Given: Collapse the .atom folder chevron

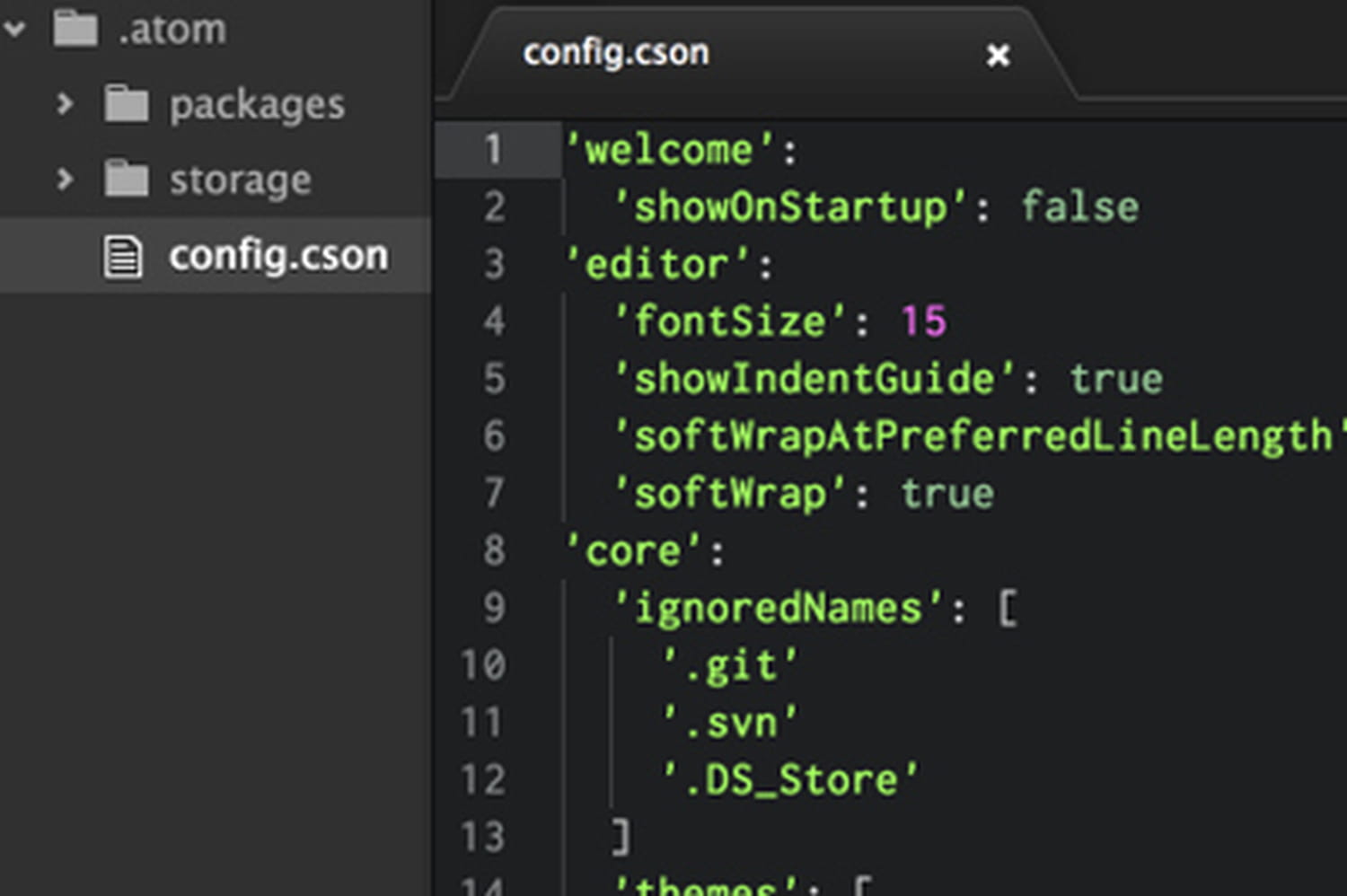Looking at the screenshot, I should [x=14, y=29].
